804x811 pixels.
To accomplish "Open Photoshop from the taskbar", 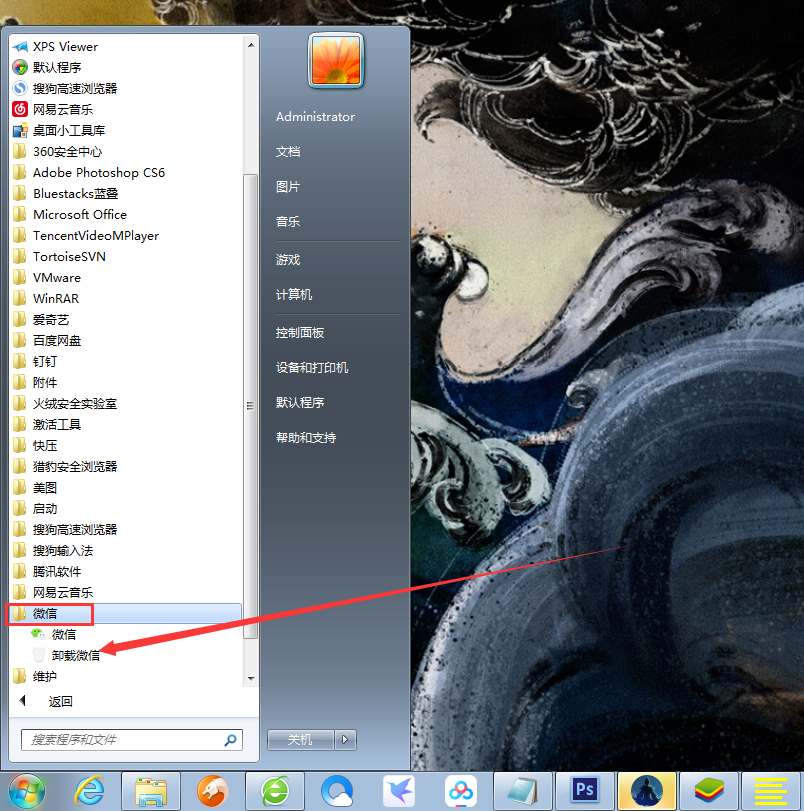I will coord(584,790).
